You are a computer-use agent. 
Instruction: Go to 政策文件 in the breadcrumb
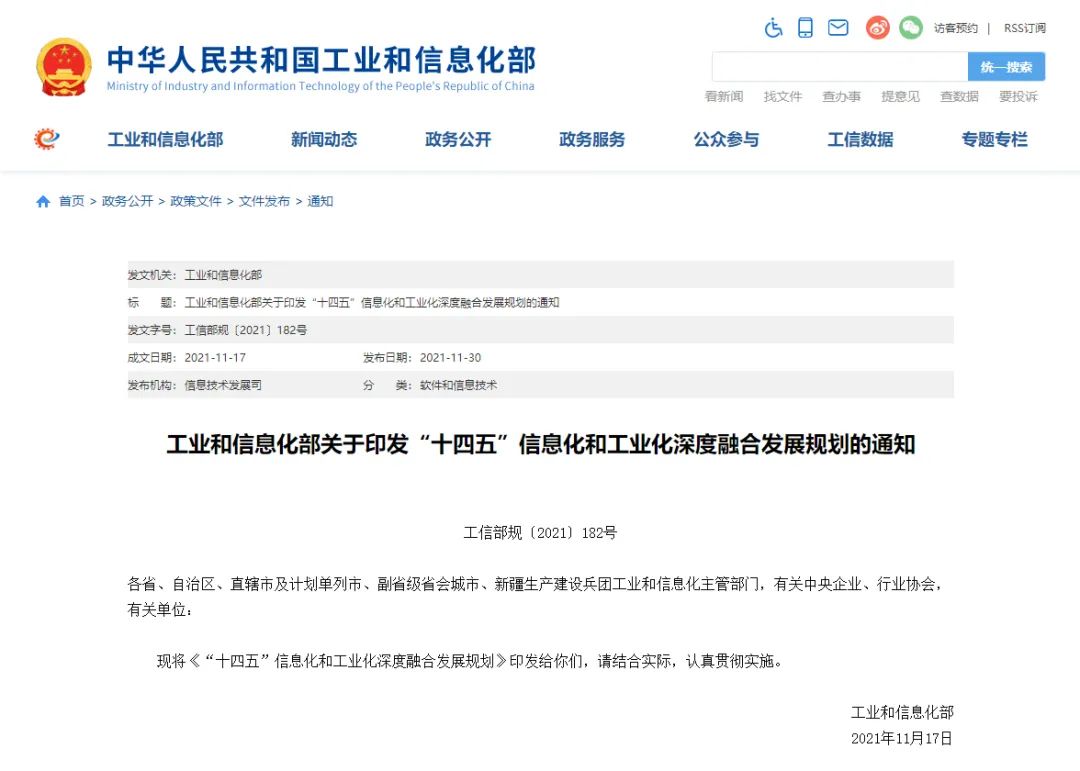pyautogui.click(x=196, y=201)
